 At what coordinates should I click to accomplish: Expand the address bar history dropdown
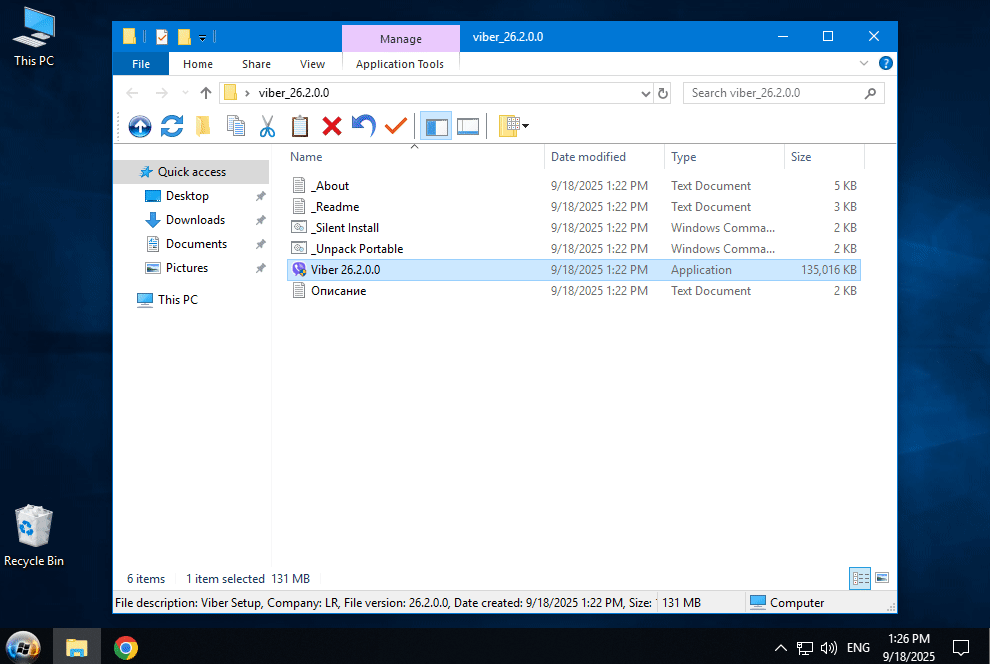(645, 93)
